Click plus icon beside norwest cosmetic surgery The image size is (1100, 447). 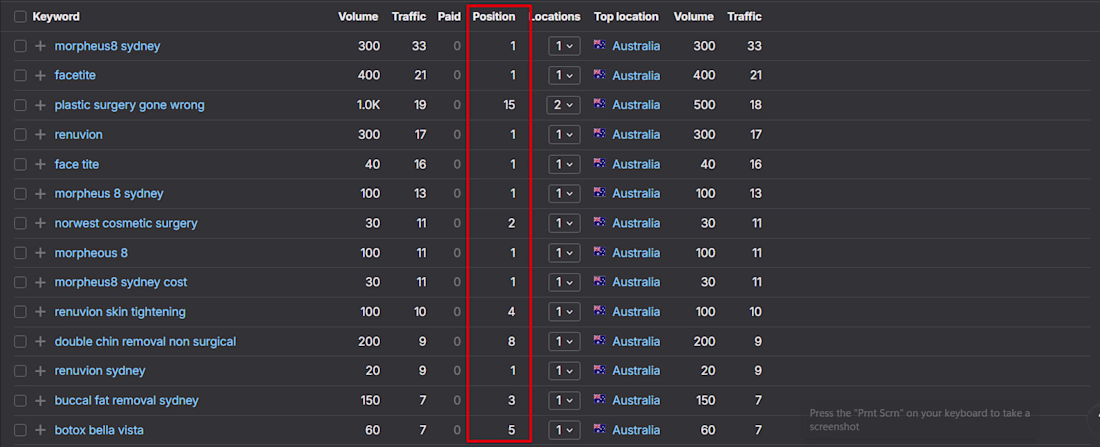click(41, 223)
